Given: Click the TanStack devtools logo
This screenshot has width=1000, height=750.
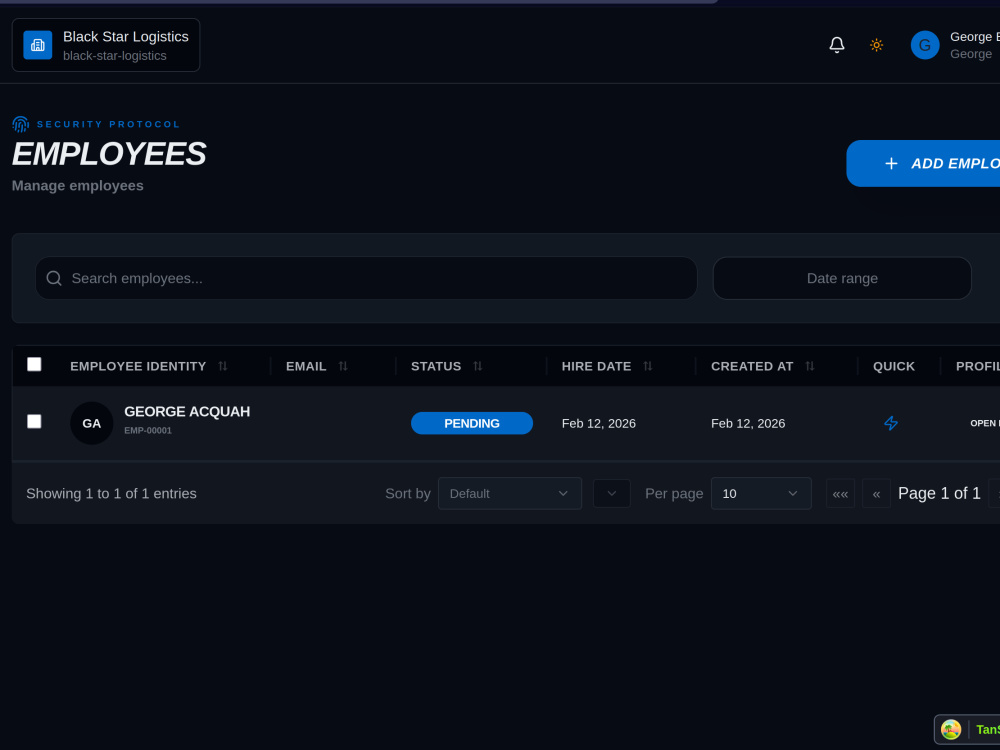Looking at the screenshot, I should pyautogui.click(x=951, y=729).
